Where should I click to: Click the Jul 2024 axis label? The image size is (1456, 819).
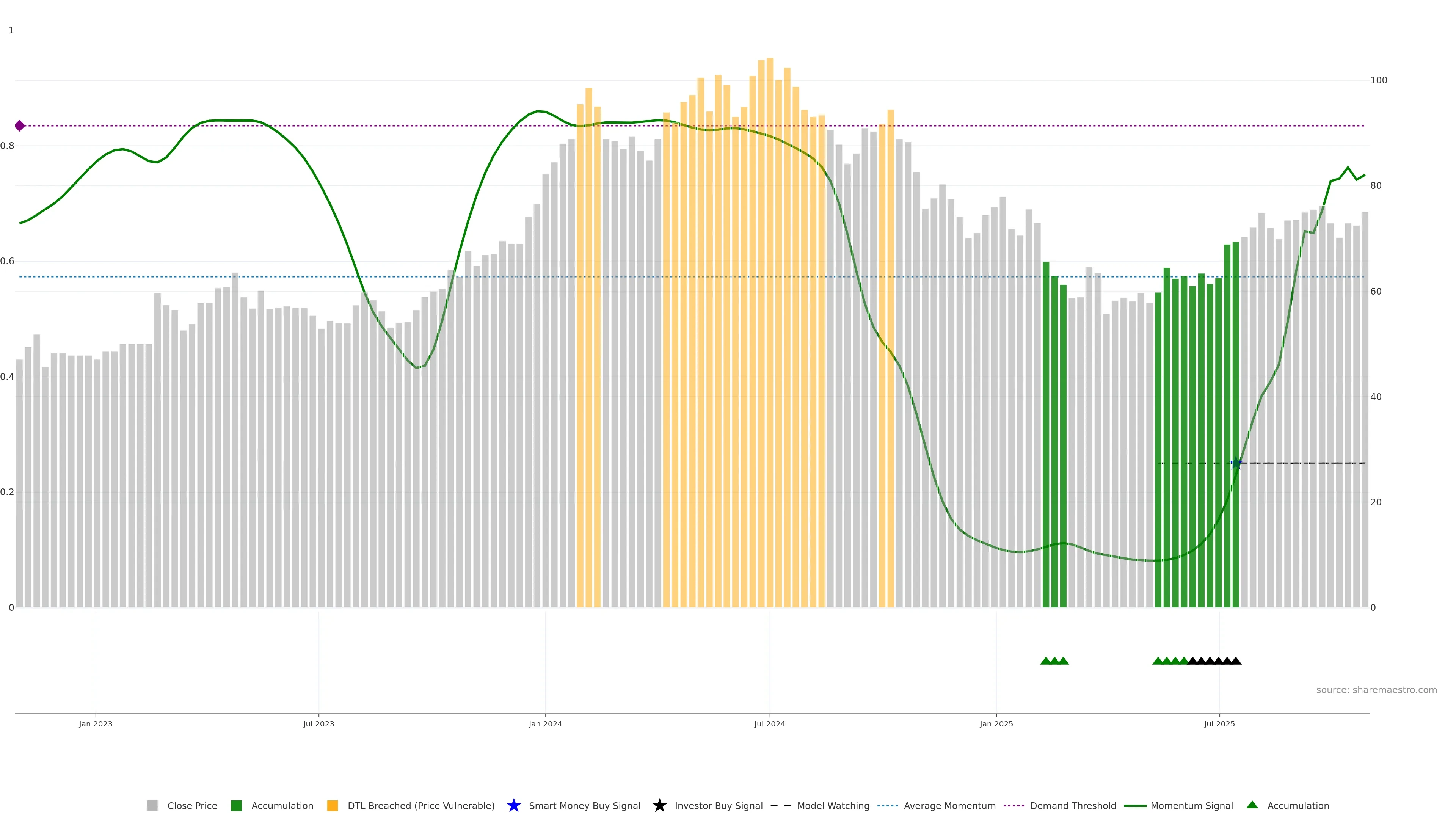click(x=769, y=724)
